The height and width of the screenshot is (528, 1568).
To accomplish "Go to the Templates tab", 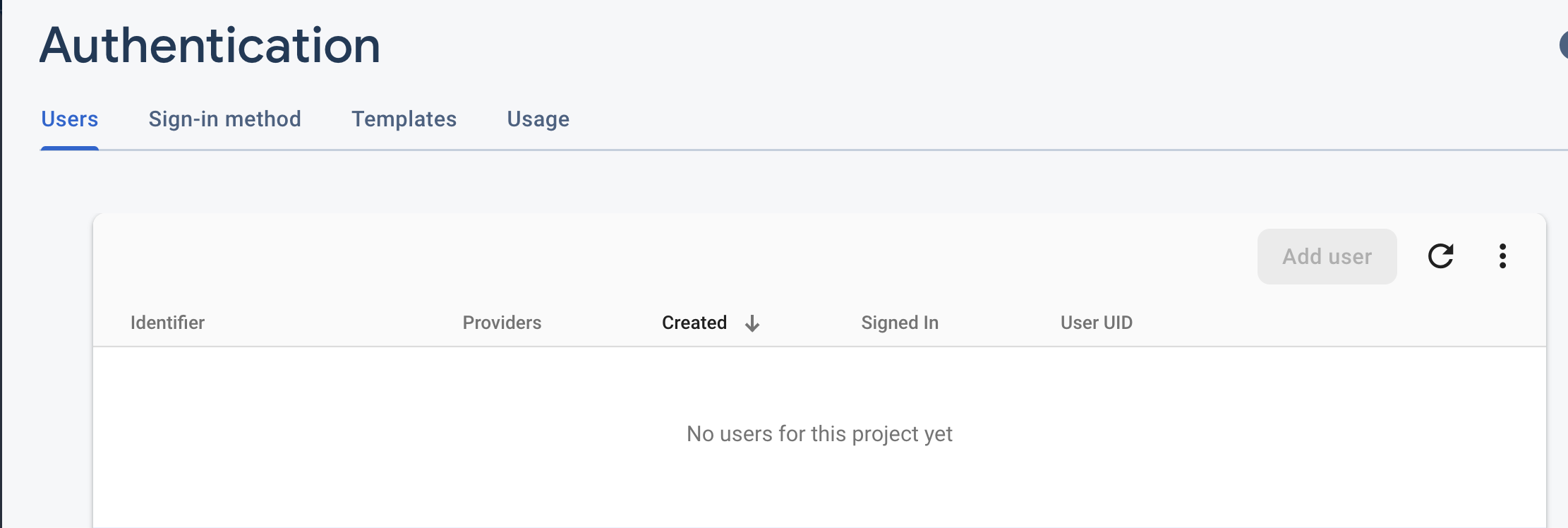I will click(404, 119).
